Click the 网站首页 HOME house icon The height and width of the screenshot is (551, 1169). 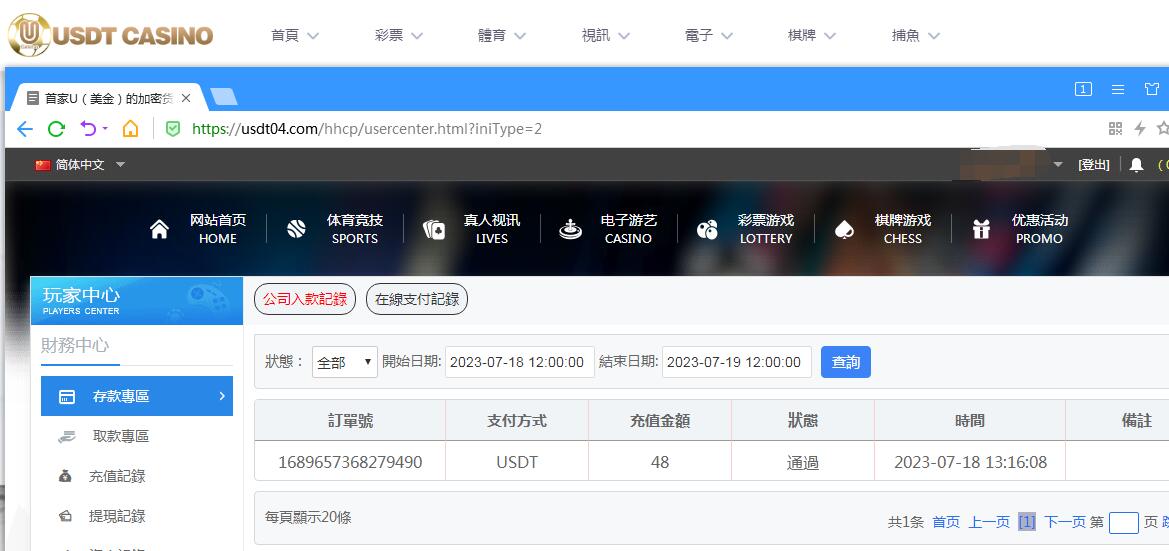click(x=159, y=230)
